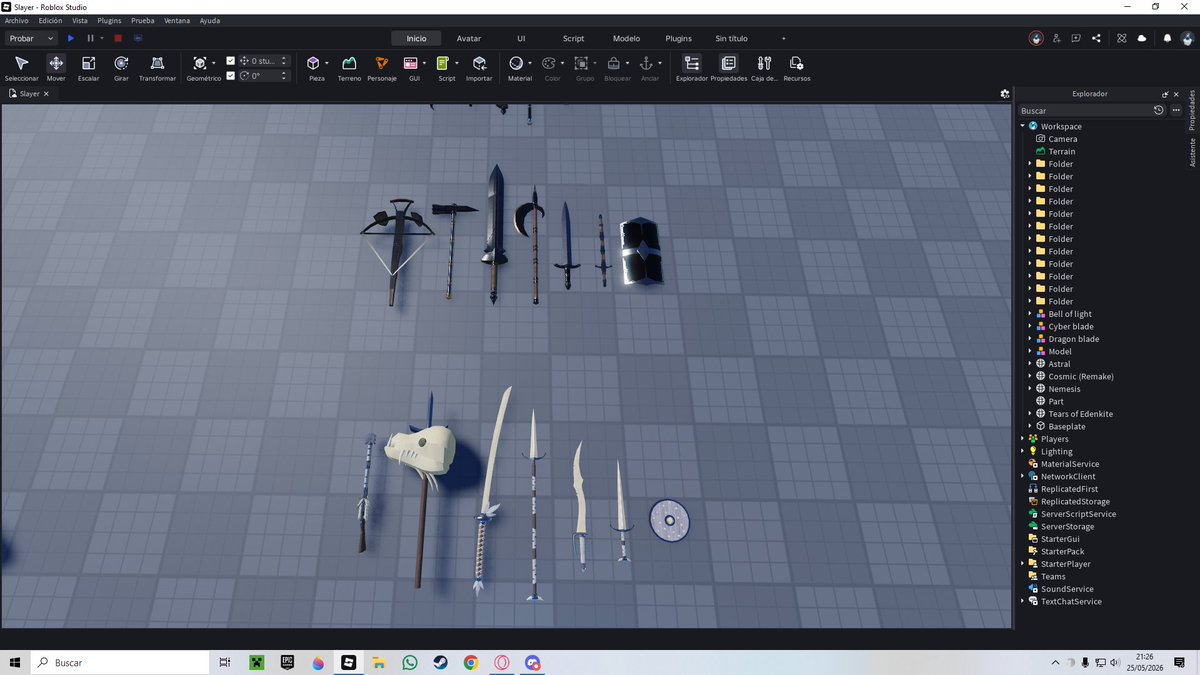Undock the Explorador panel

tap(1165, 94)
